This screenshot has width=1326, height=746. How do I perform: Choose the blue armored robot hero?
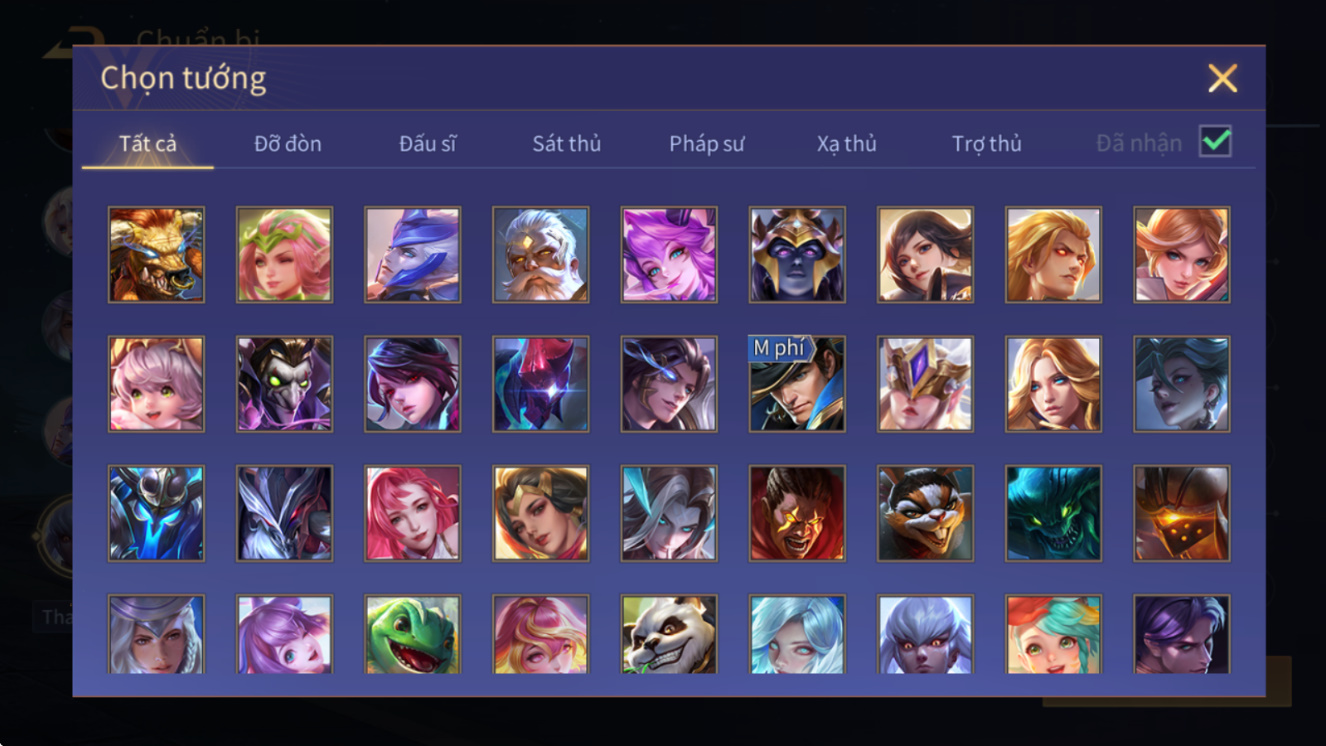click(156, 513)
